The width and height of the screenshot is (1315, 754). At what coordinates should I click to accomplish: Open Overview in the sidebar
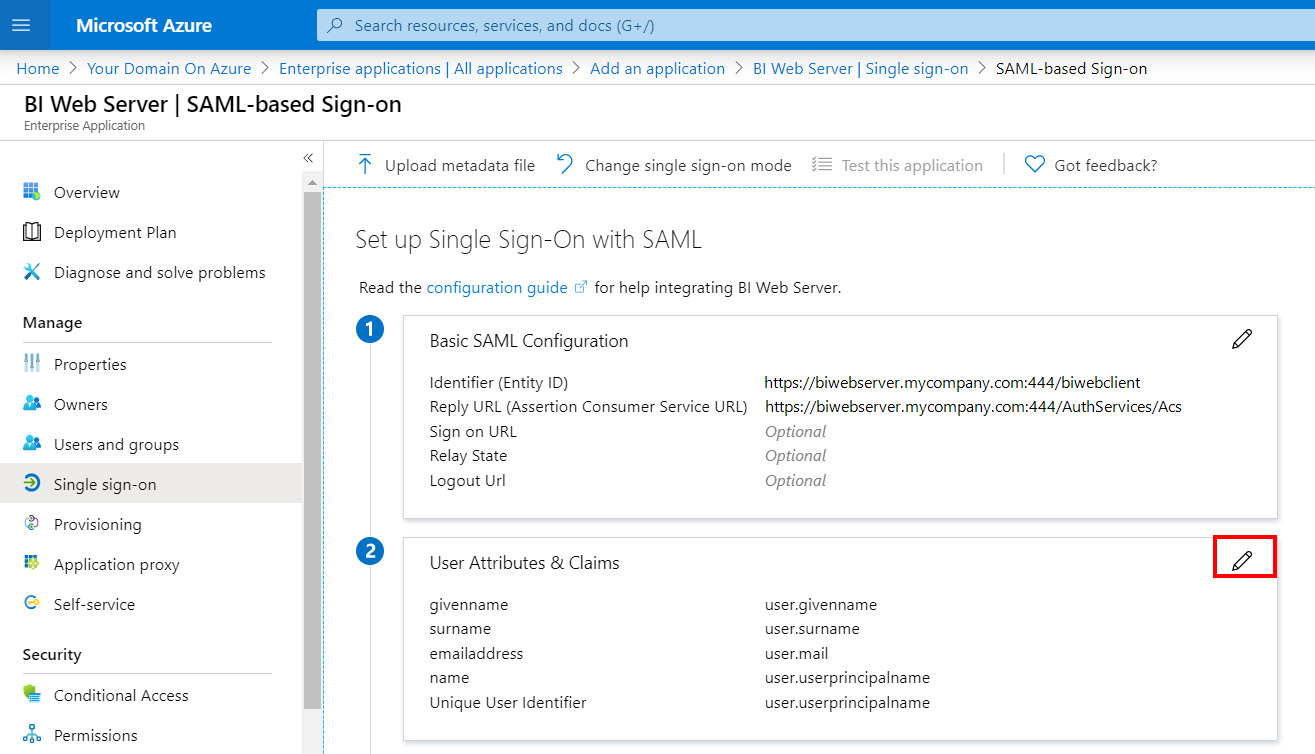pyautogui.click(x=86, y=192)
